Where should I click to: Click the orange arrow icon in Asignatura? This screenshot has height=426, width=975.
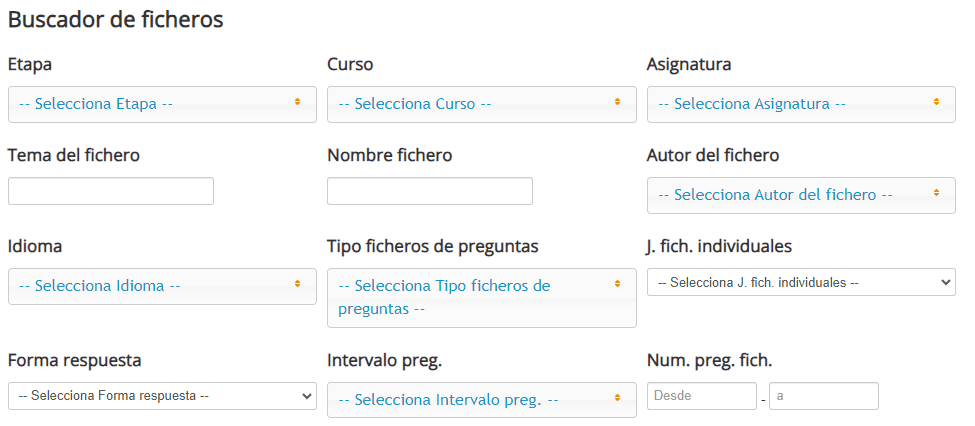click(x=937, y=102)
